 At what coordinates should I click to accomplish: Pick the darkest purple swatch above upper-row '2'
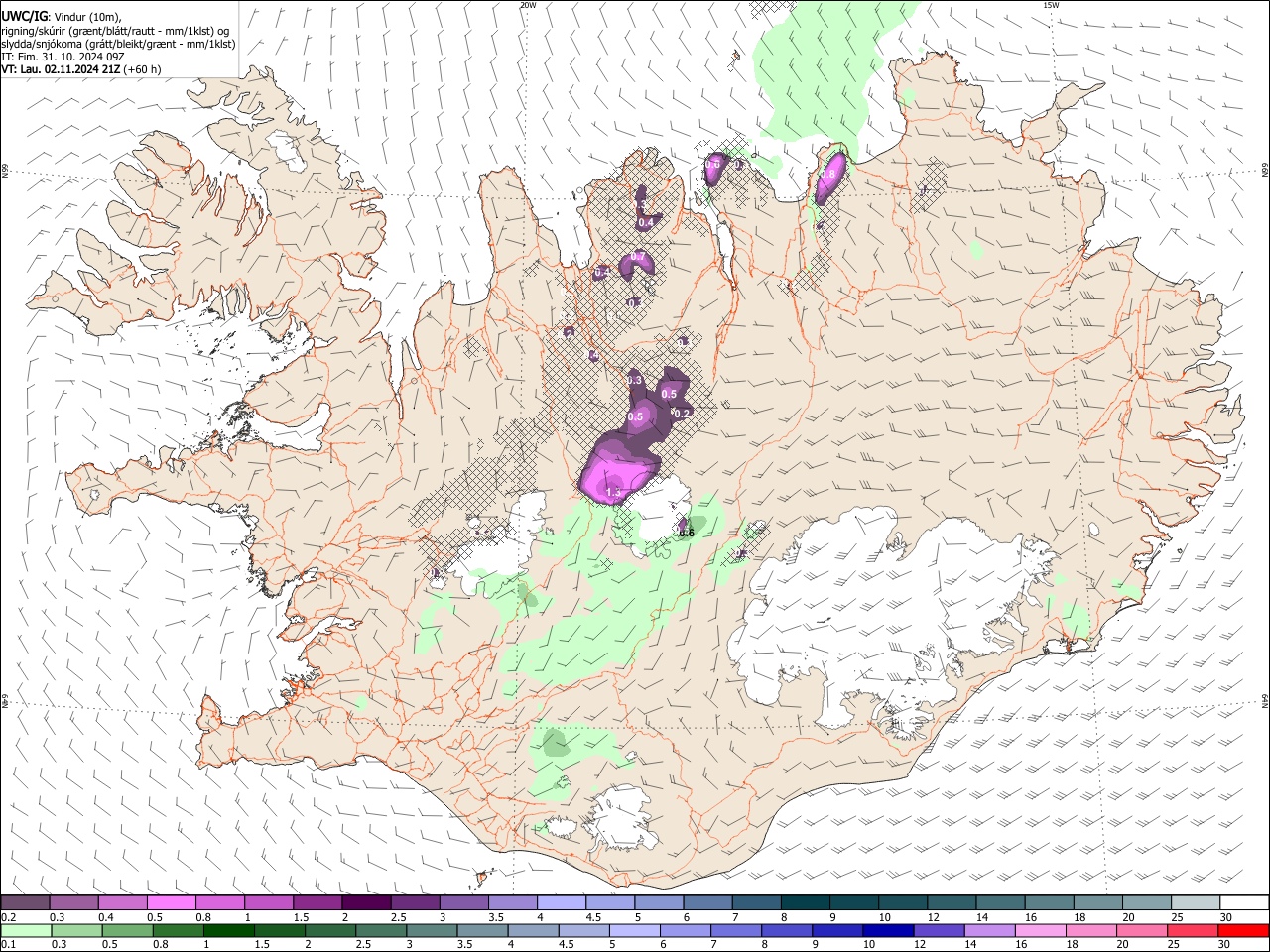pyautogui.click(x=366, y=902)
